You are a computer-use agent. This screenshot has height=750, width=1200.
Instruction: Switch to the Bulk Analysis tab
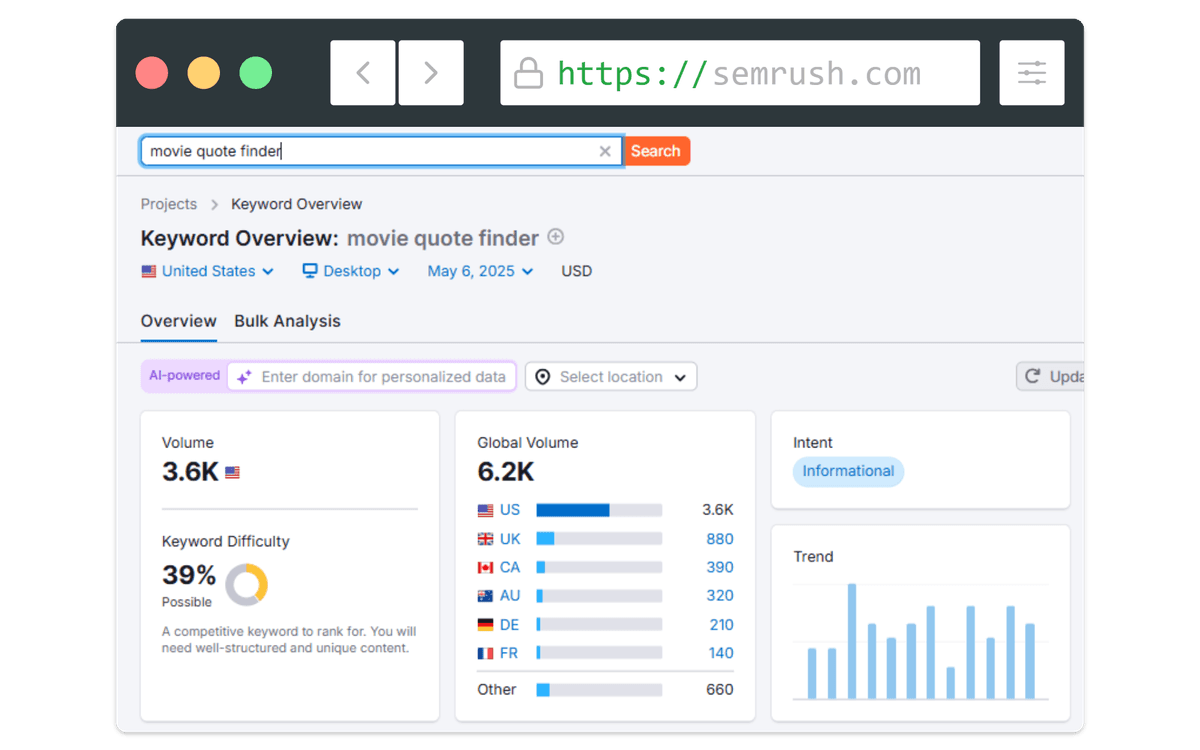point(287,321)
